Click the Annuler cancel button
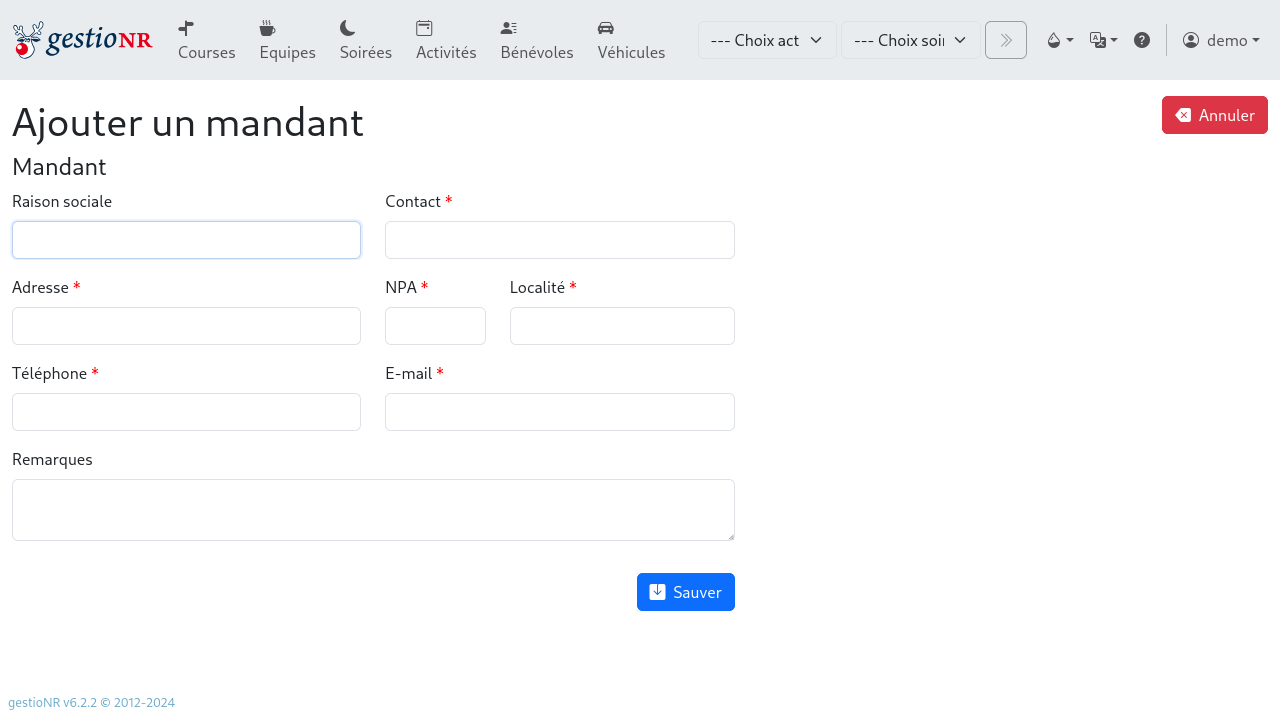This screenshot has height=720, width=1280. coord(1214,115)
